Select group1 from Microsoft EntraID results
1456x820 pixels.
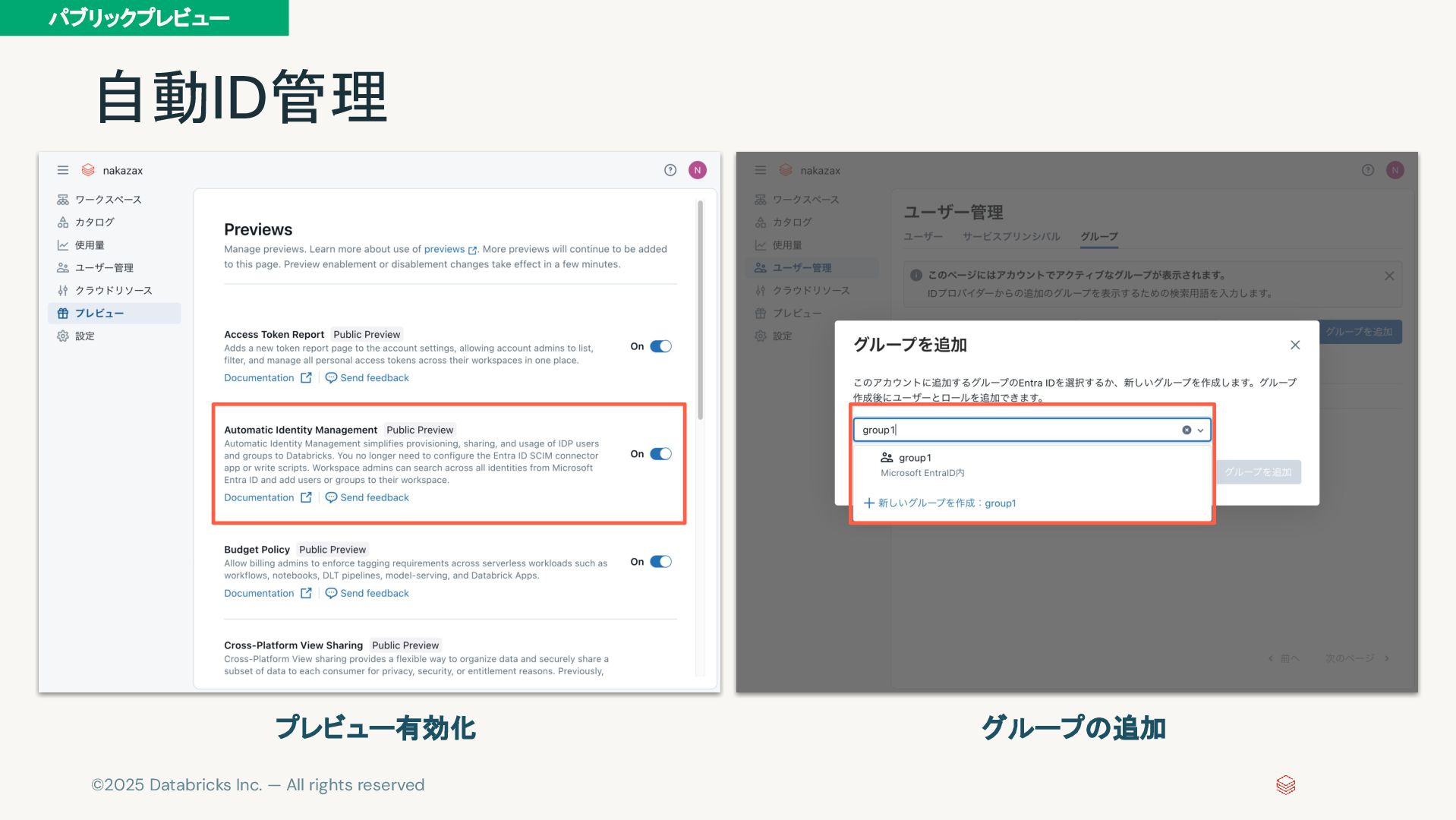click(1032, 465)
